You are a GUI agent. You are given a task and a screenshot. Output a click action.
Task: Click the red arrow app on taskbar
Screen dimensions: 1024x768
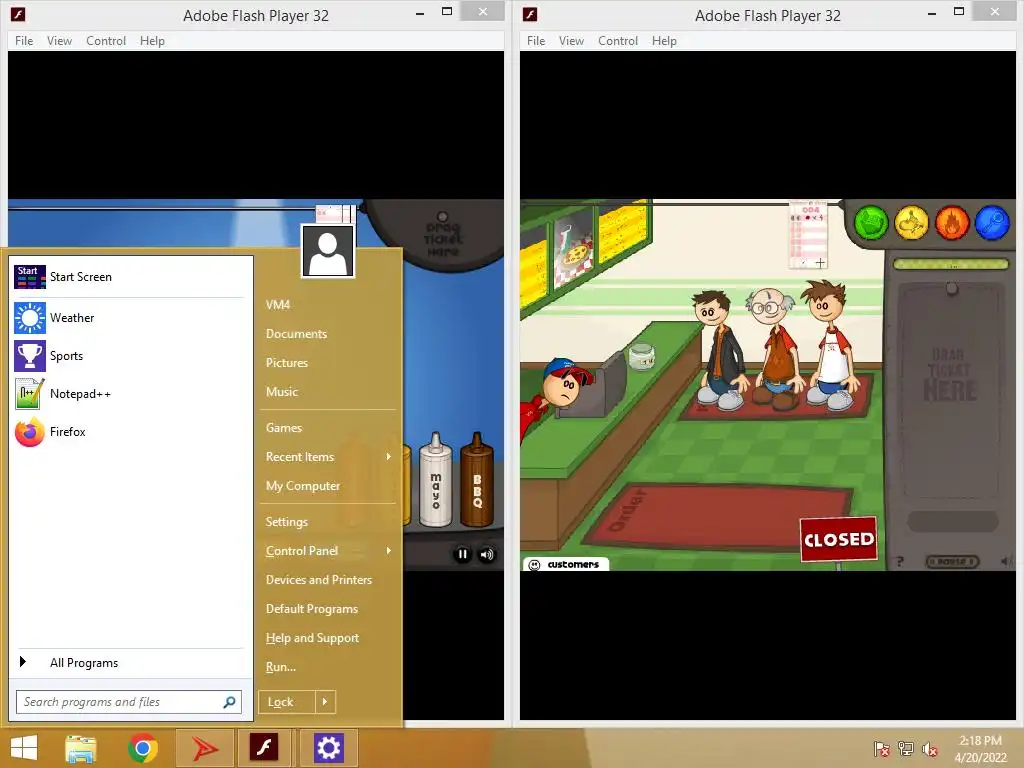(x=204, y=748)
